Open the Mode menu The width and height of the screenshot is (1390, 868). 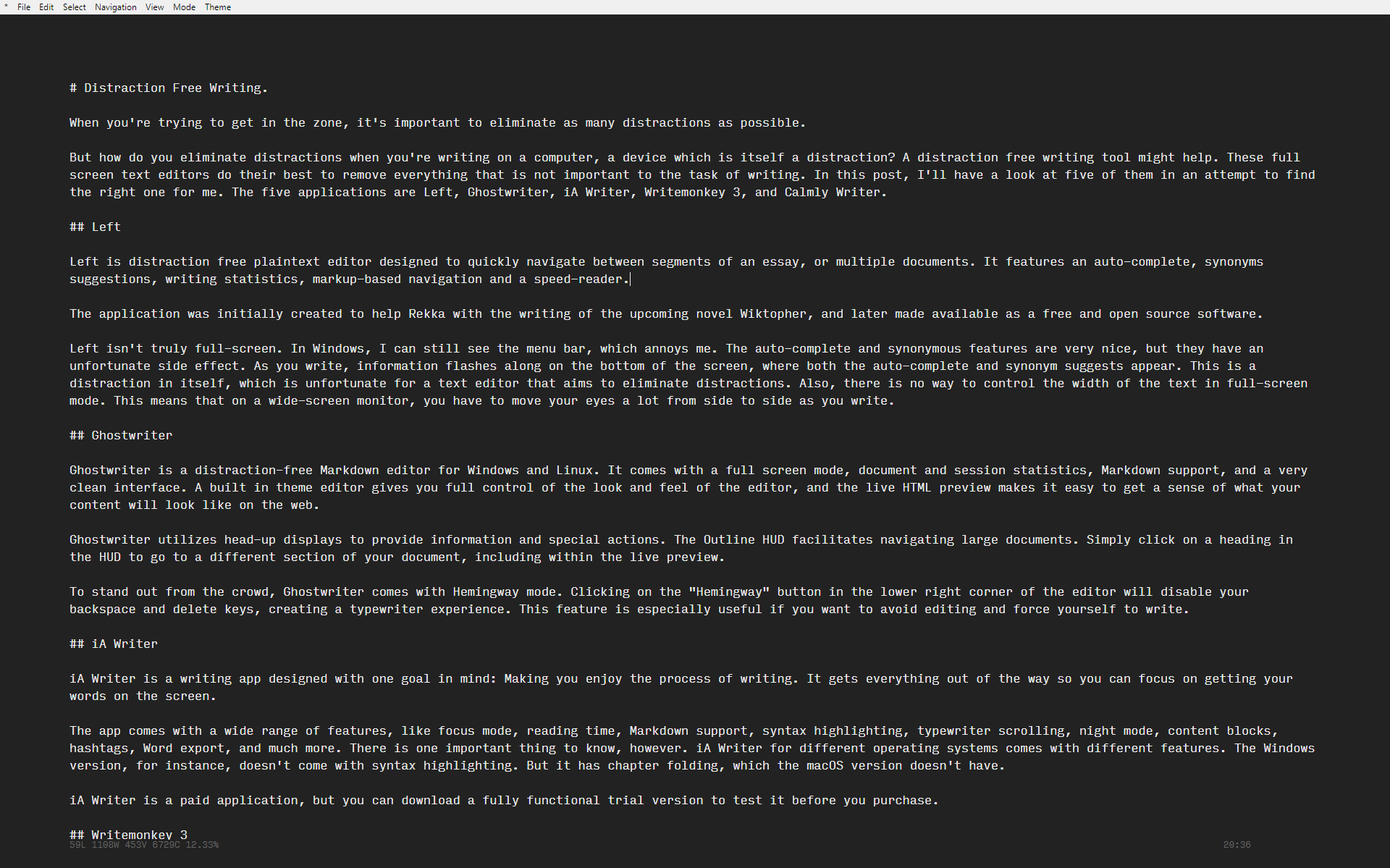pos(184,7)
